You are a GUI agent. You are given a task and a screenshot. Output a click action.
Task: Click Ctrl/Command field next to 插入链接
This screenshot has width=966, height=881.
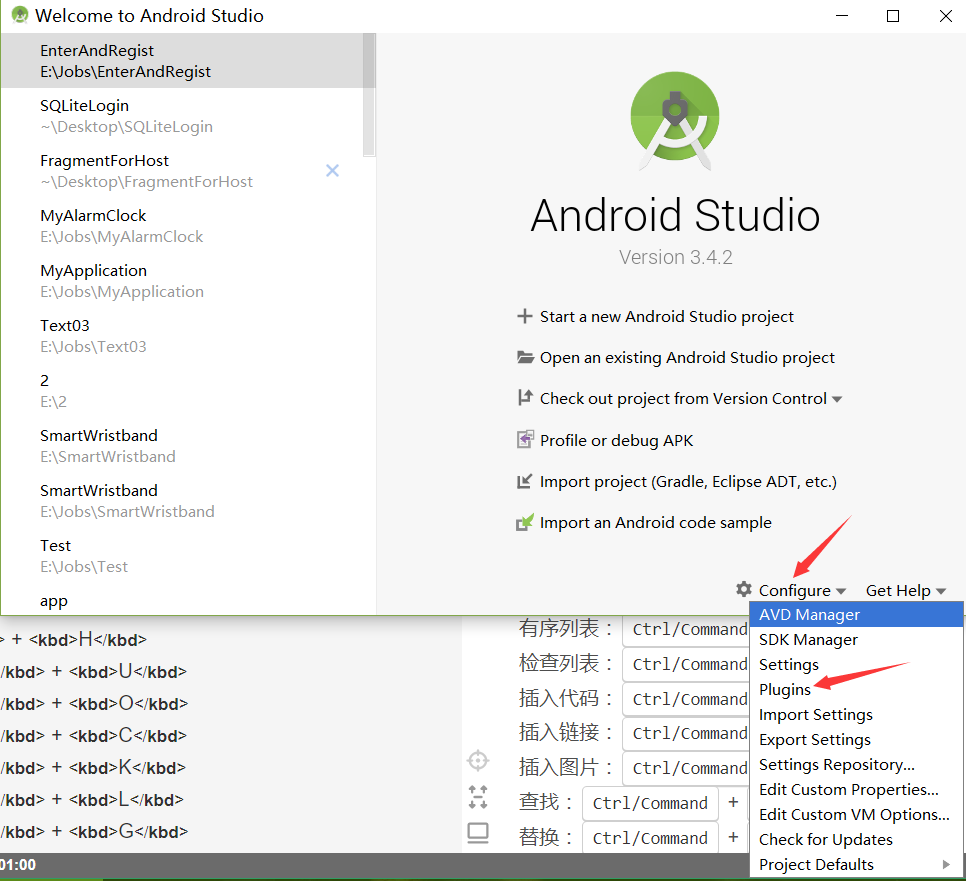(x=686, y=733)
